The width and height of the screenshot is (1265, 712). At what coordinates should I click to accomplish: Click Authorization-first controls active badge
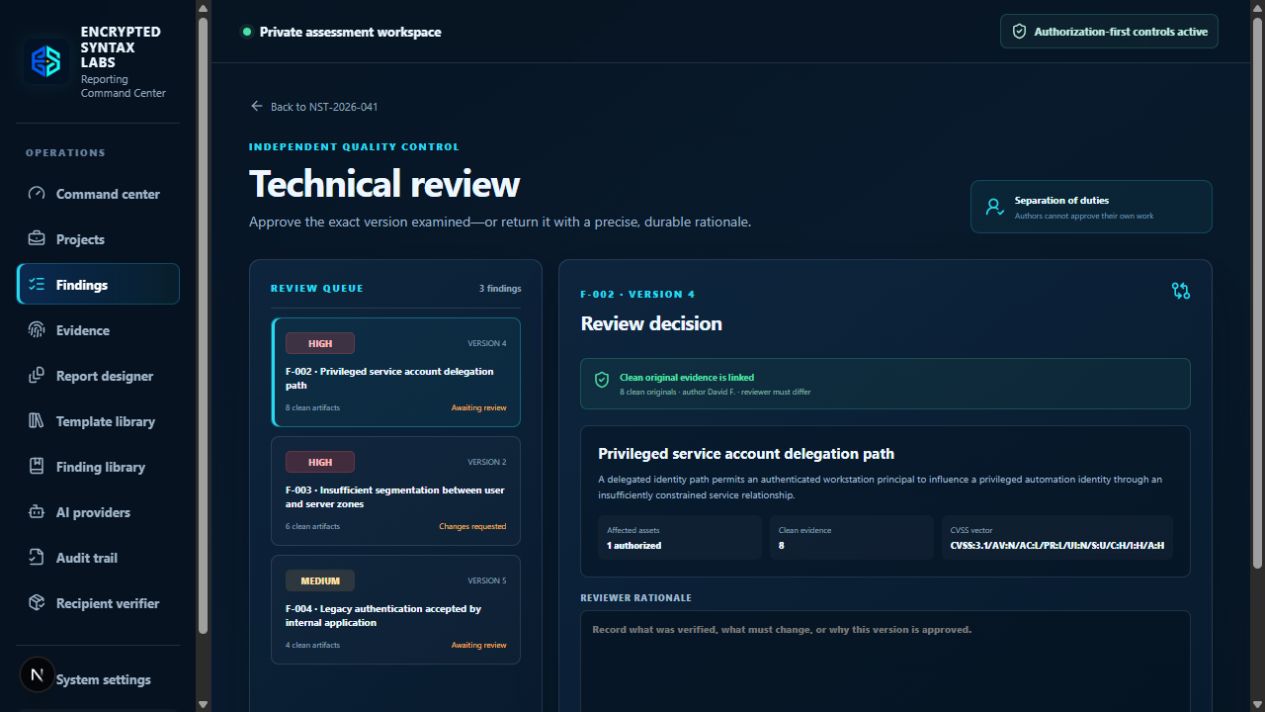pos(1109,31)
